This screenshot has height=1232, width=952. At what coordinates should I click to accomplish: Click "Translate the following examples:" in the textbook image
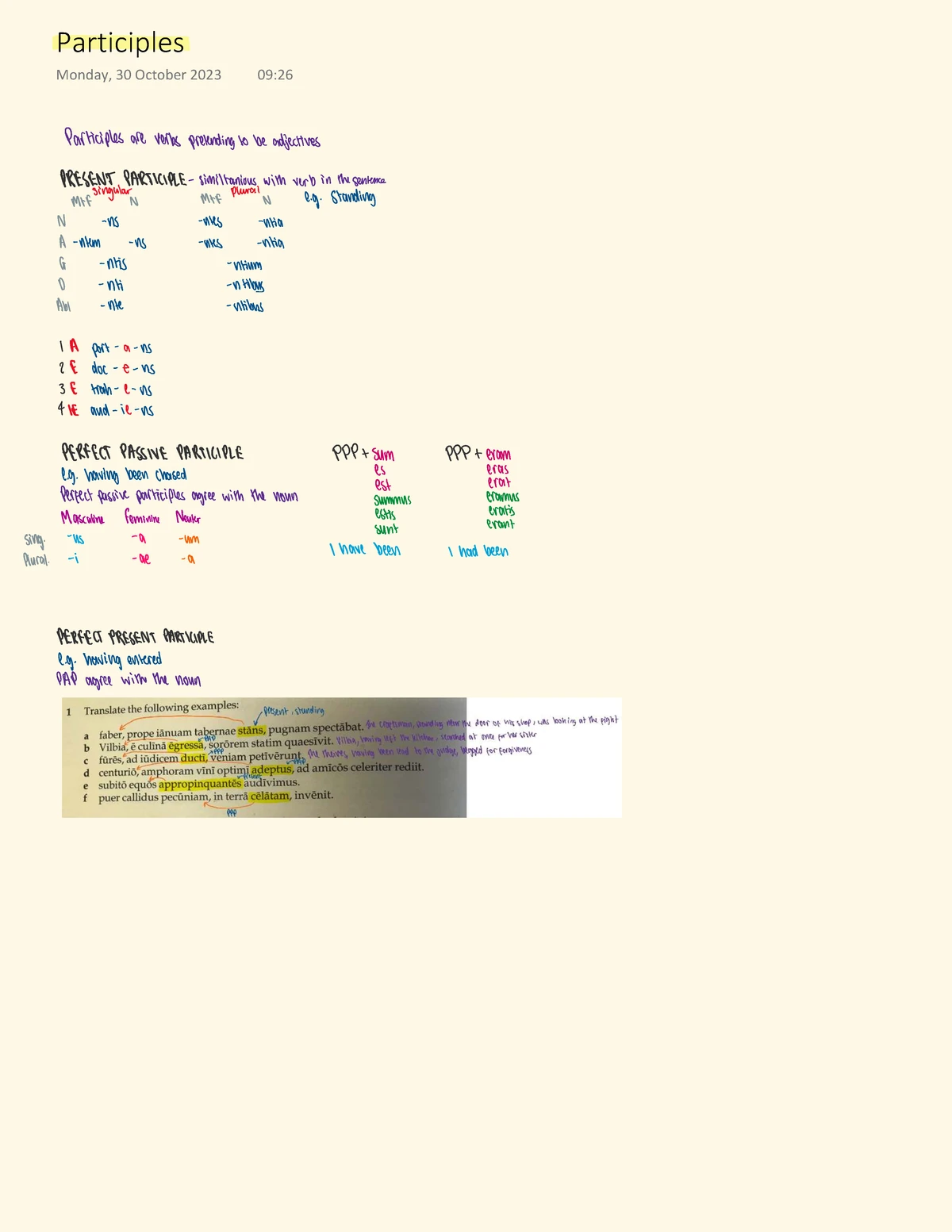click(161, 708)
